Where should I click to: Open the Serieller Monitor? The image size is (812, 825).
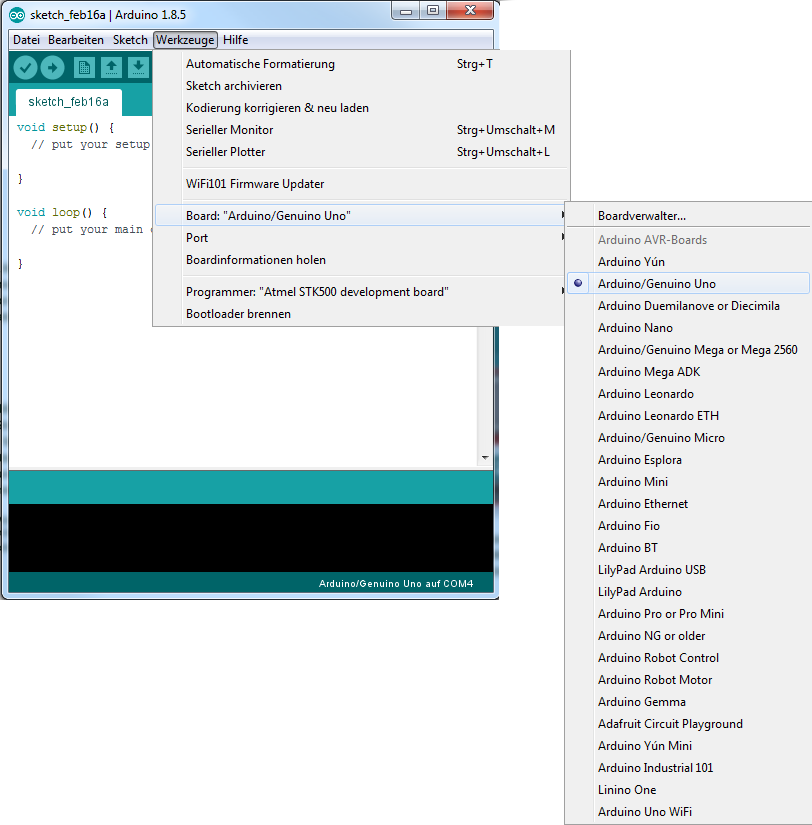point(229,130)
